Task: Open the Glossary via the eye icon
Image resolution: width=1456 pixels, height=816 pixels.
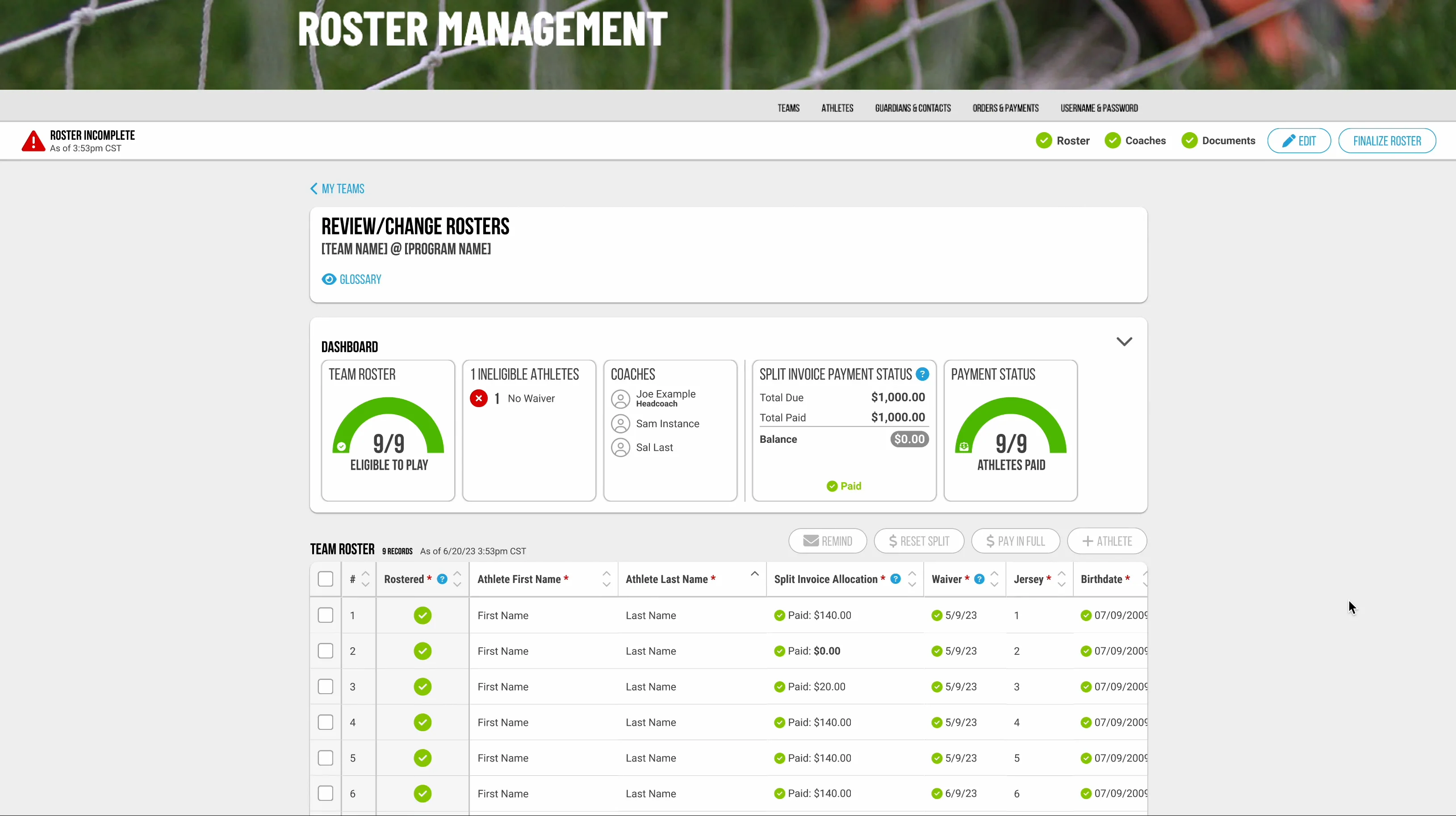Action: tap(328, 279)
